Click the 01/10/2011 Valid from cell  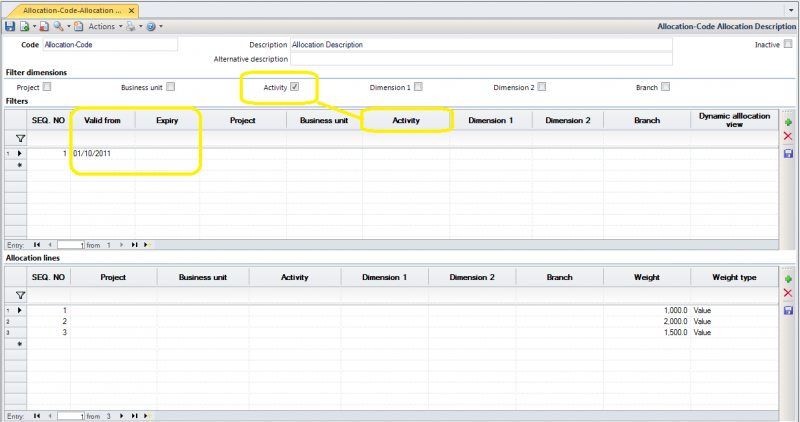pyautogui.click(x=103, y=153)
